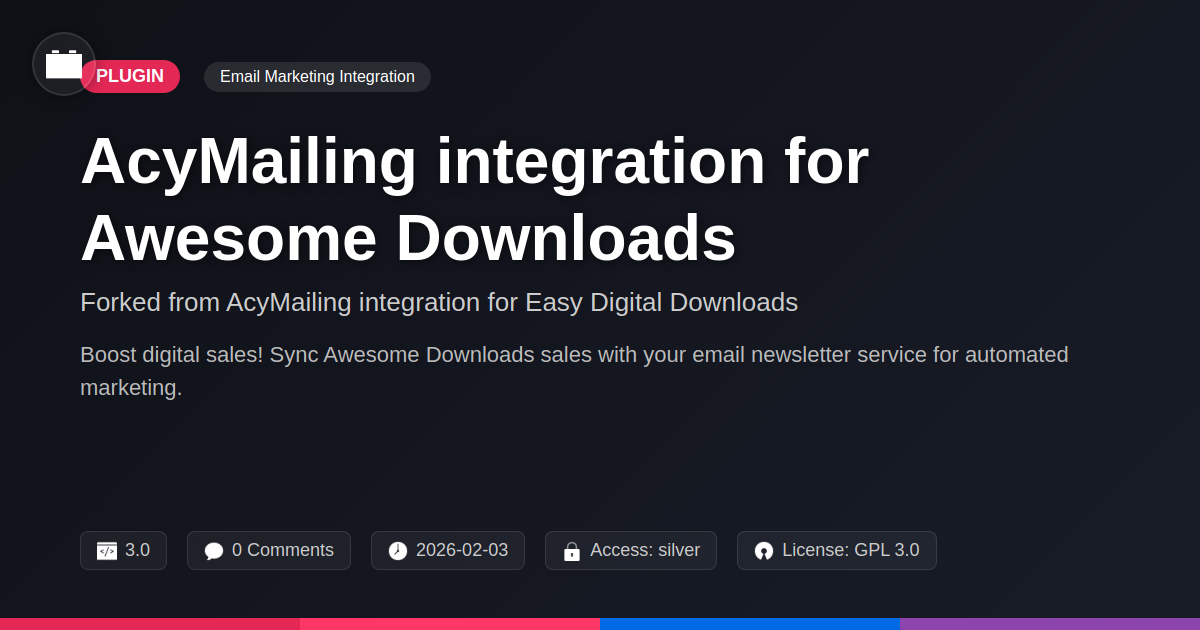This screenshot has height=630, width=1200.
Task: Click the Boost digital sales description text
Action: tap(574, 371)
